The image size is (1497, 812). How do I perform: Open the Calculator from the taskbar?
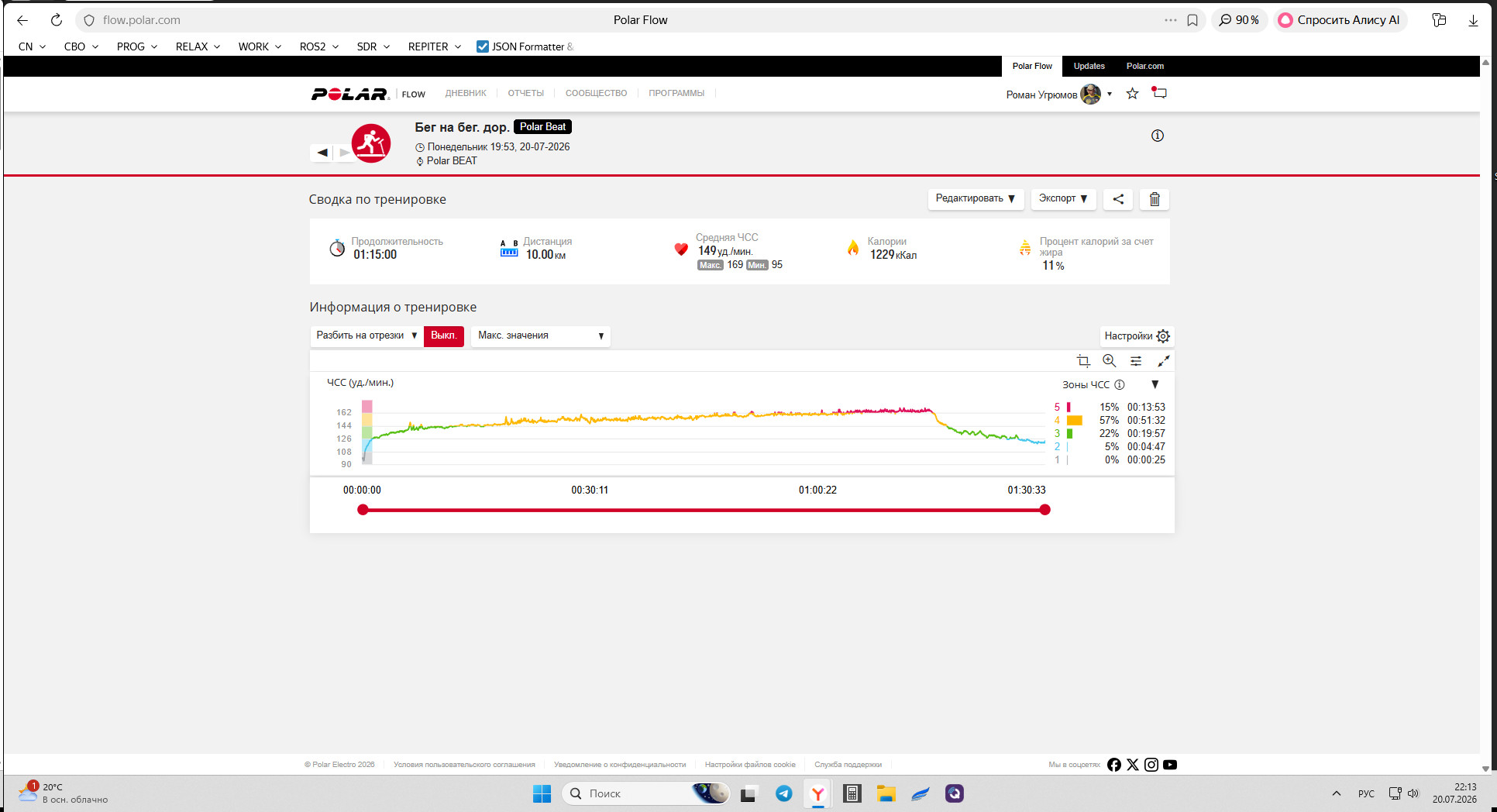(x=852, y=793)
